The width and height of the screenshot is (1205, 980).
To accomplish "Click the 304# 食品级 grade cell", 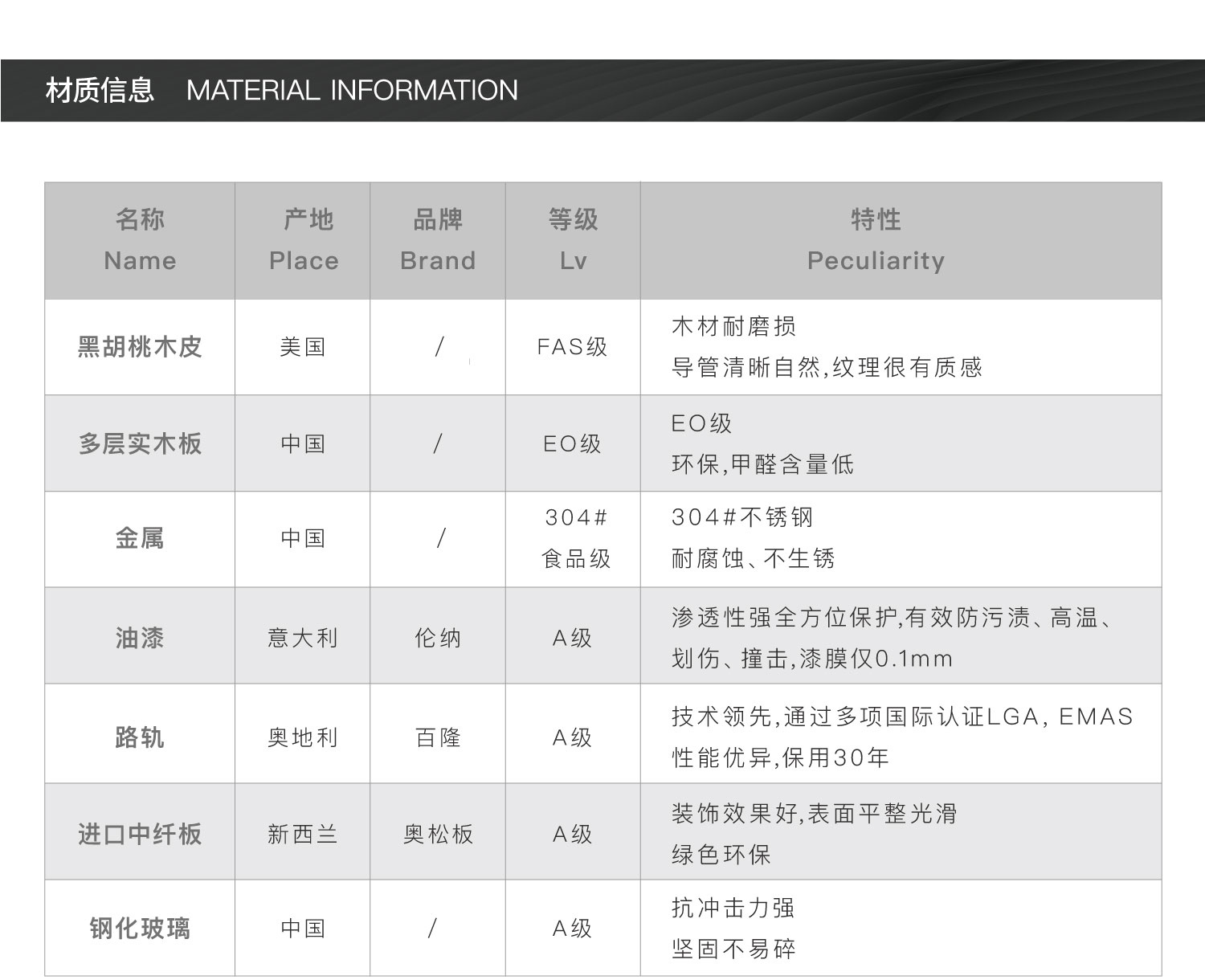I will 575,538.
